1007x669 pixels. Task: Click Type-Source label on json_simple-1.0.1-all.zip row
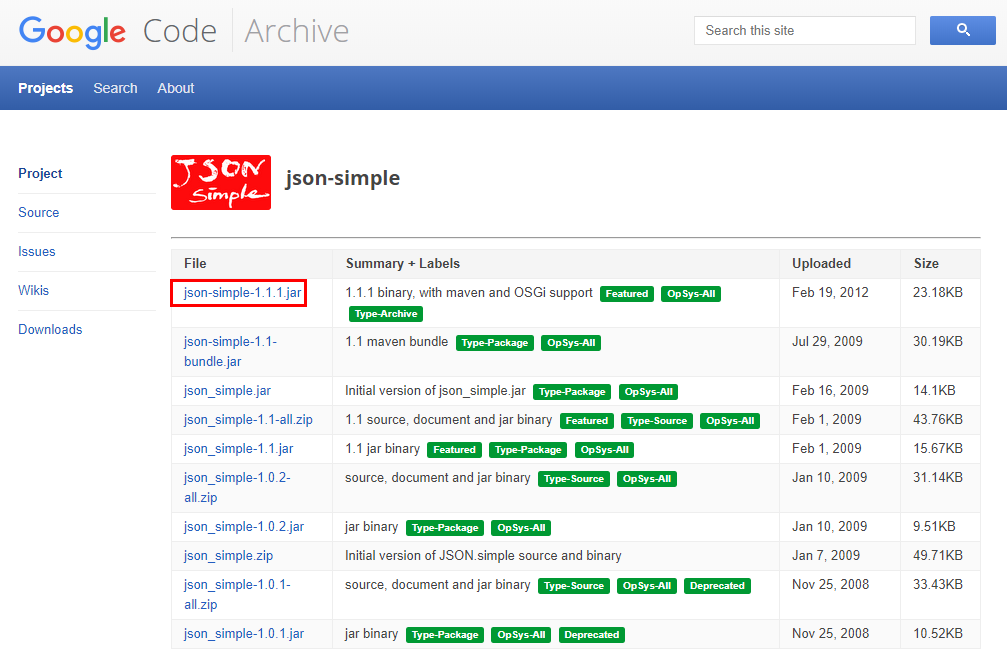[x=574, y=586]
